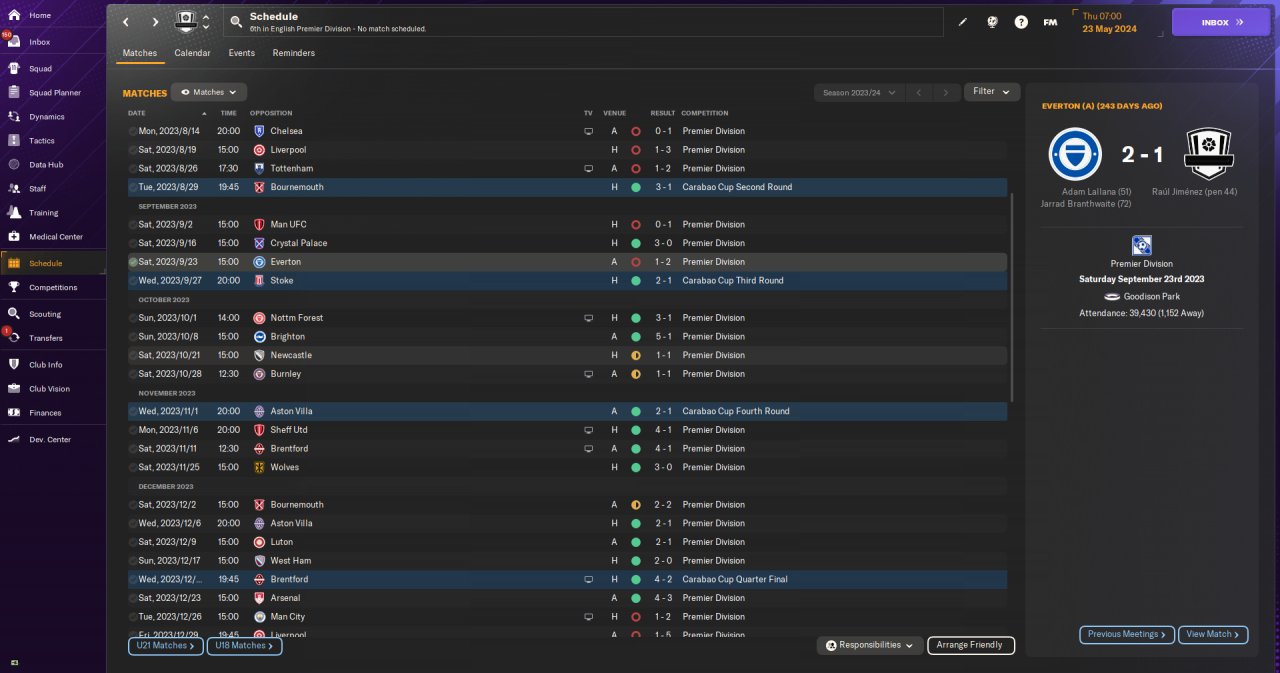The width and height of the screenshot is (1280, 673).
Task: Open the Scouting section
Action: pos(45,314)
